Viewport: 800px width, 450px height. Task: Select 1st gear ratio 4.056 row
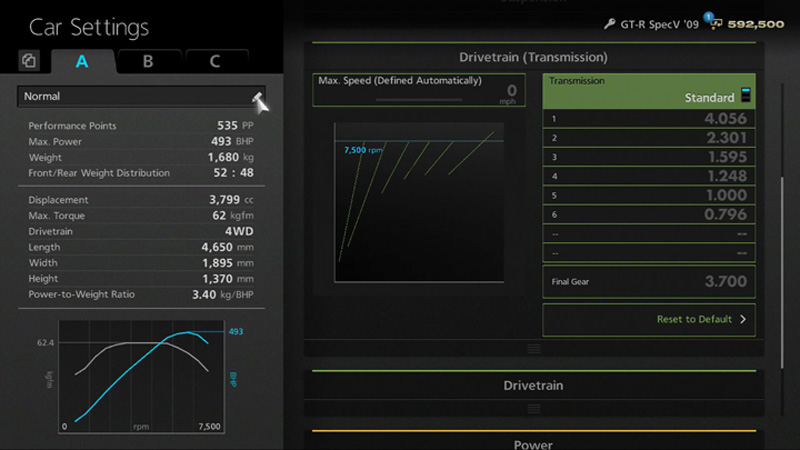coord(648,118)
